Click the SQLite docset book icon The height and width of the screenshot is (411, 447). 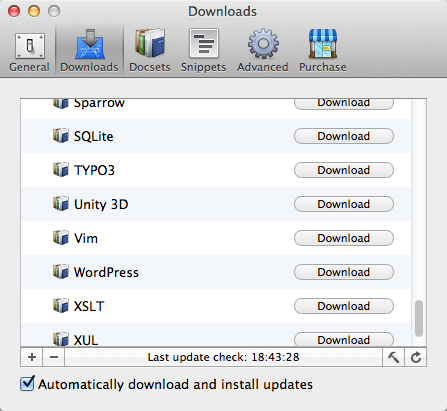61,136
